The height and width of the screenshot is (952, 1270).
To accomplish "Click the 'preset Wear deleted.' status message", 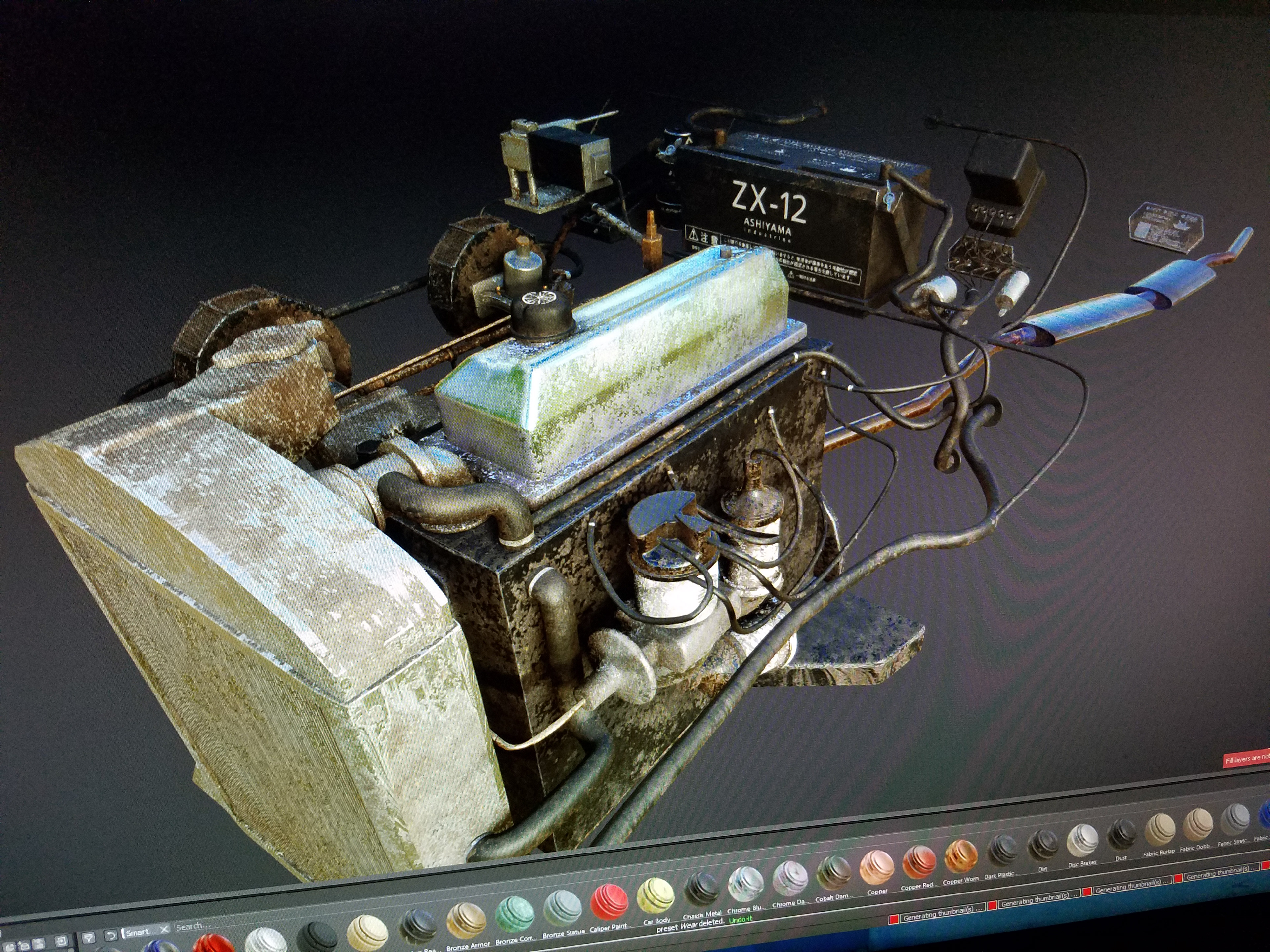I will coord(690,925).
